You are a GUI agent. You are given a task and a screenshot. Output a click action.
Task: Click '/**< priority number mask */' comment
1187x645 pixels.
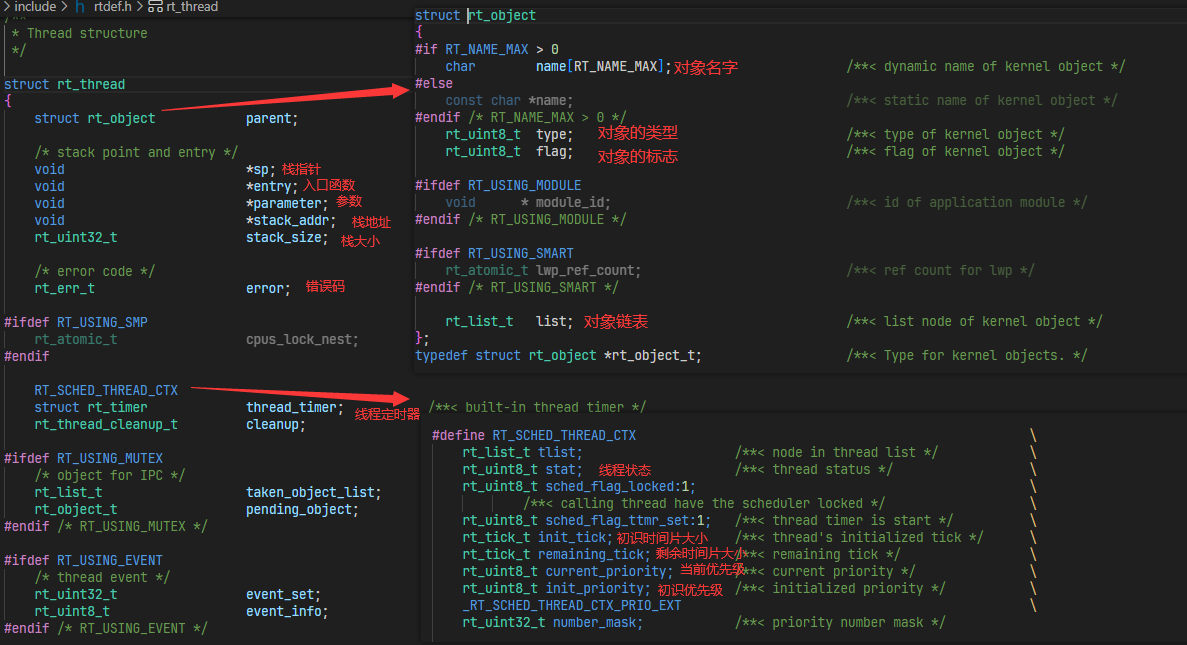pos(840,622)
